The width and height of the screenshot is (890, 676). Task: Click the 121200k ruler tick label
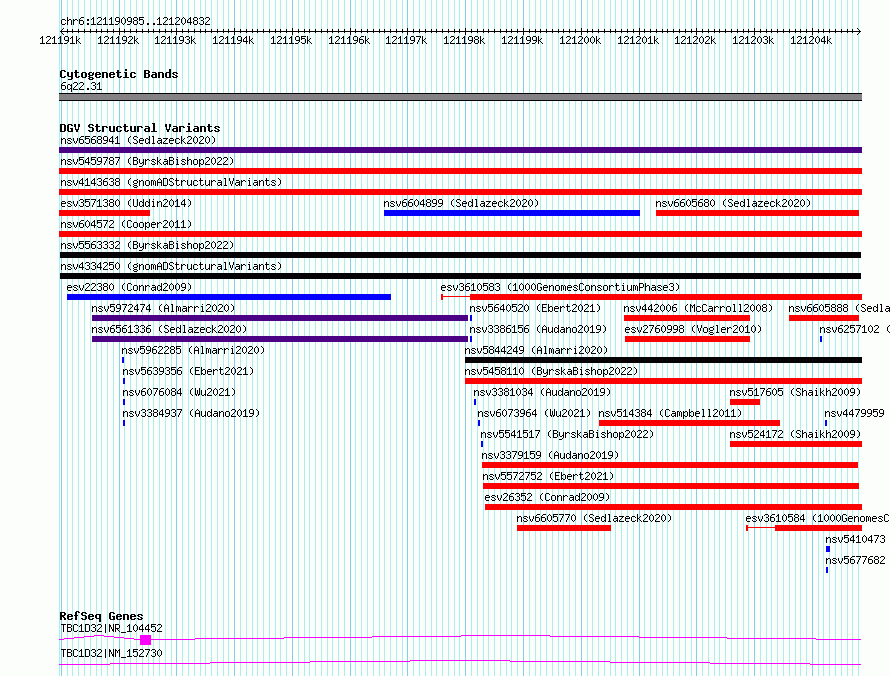pyautogui.click(x=580, y=40)
